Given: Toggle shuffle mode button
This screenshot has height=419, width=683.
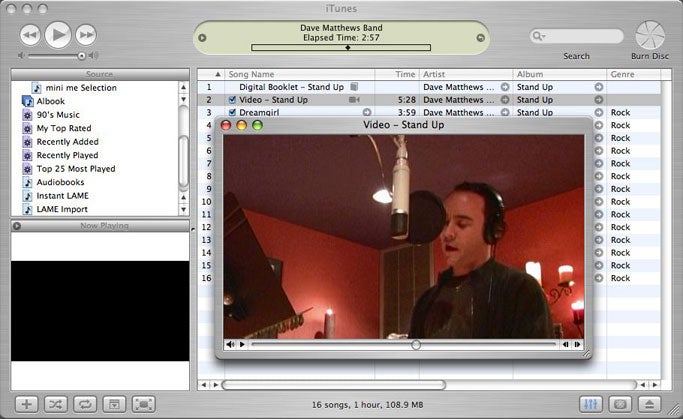Looking at the screenshot, I should point(56,404).
